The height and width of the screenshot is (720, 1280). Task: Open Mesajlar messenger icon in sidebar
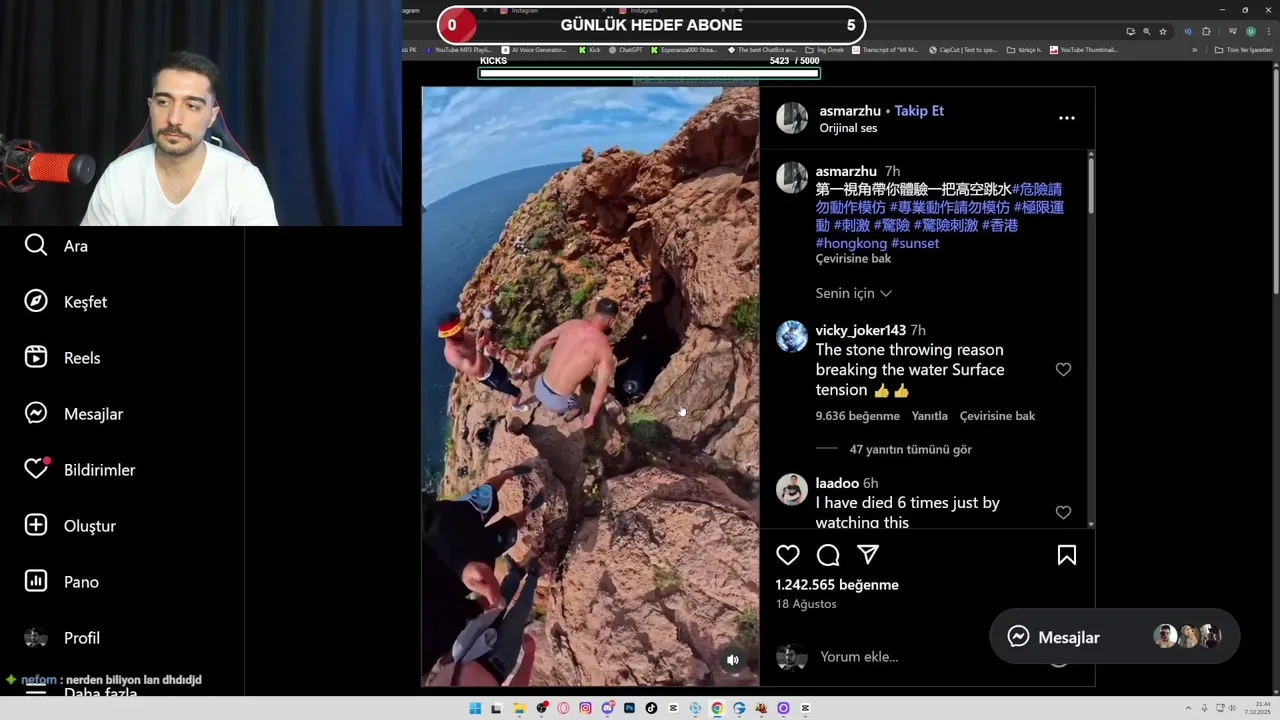[x=36, y=413]
